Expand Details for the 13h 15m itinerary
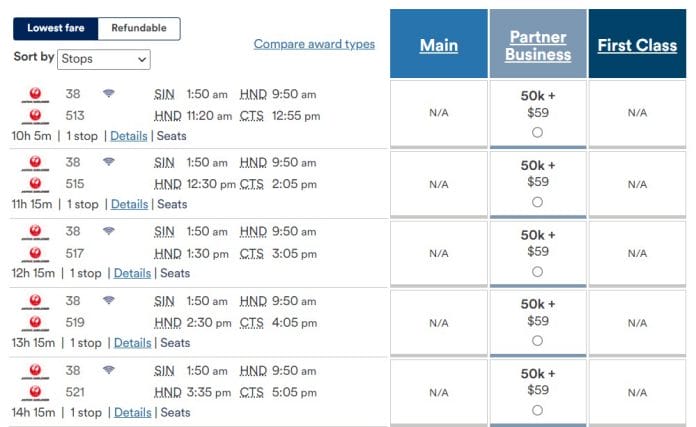696x427 pixels. pos(132,343)
